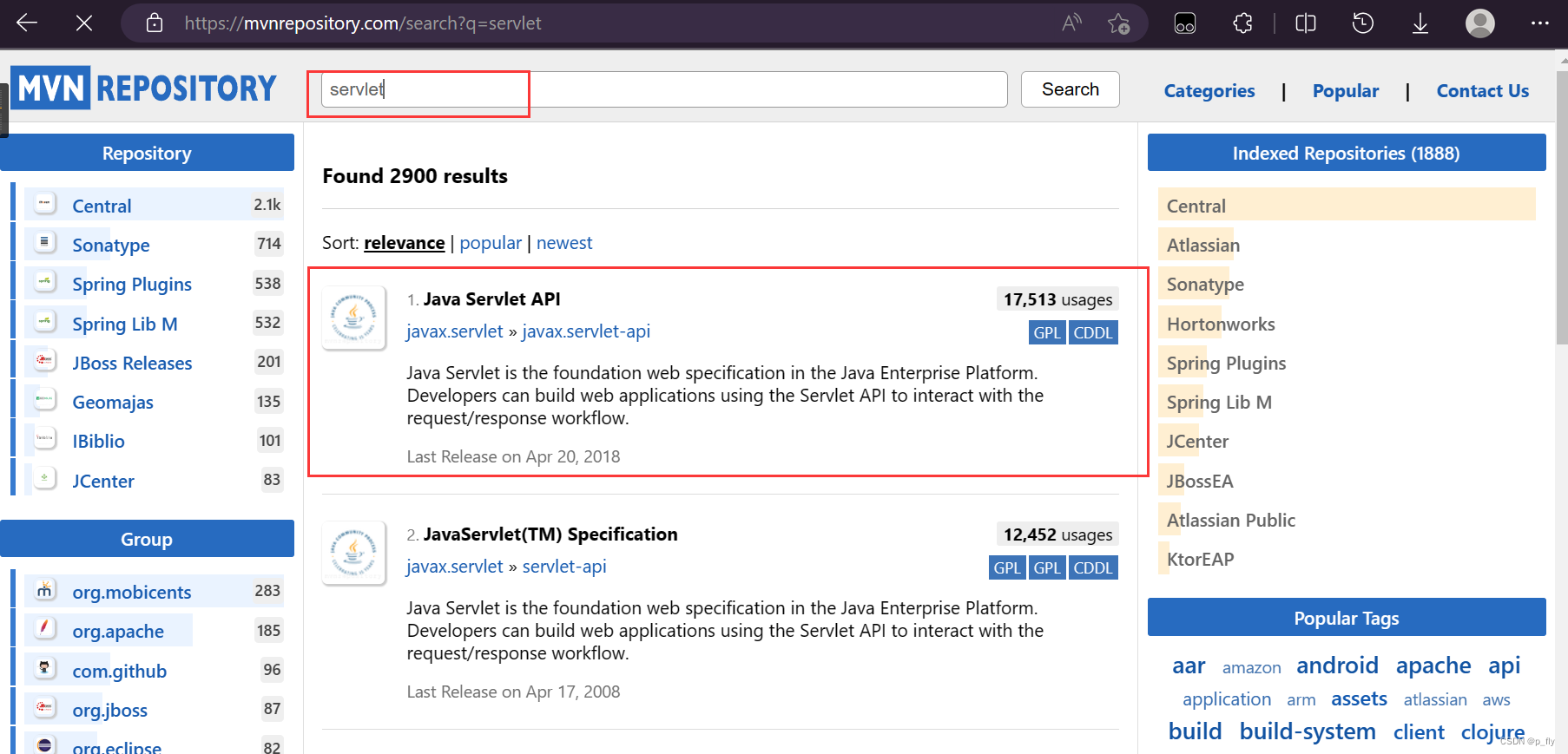Select the apache popular tag
The width and height of the screenshot is (1568, 754).
[1433, 665]
